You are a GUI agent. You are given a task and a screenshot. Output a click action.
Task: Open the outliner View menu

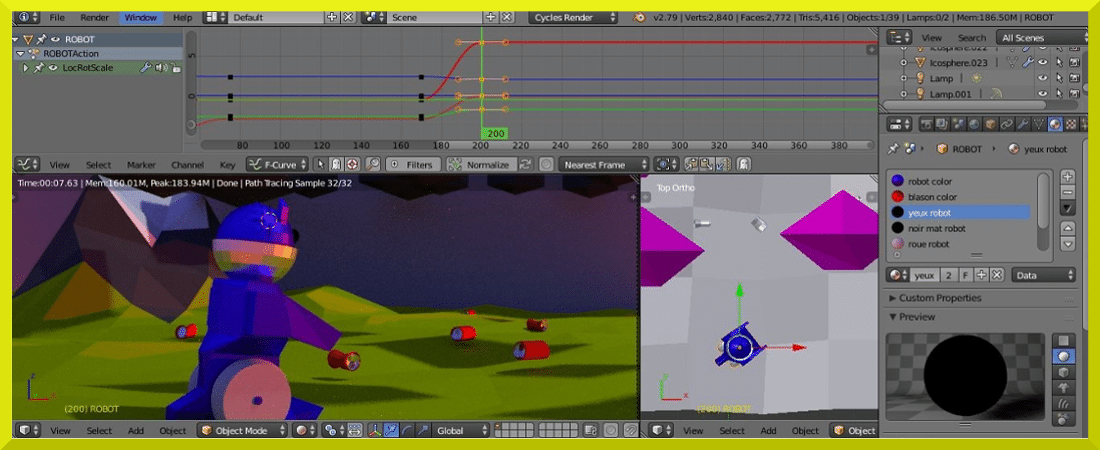click(931, 38)
